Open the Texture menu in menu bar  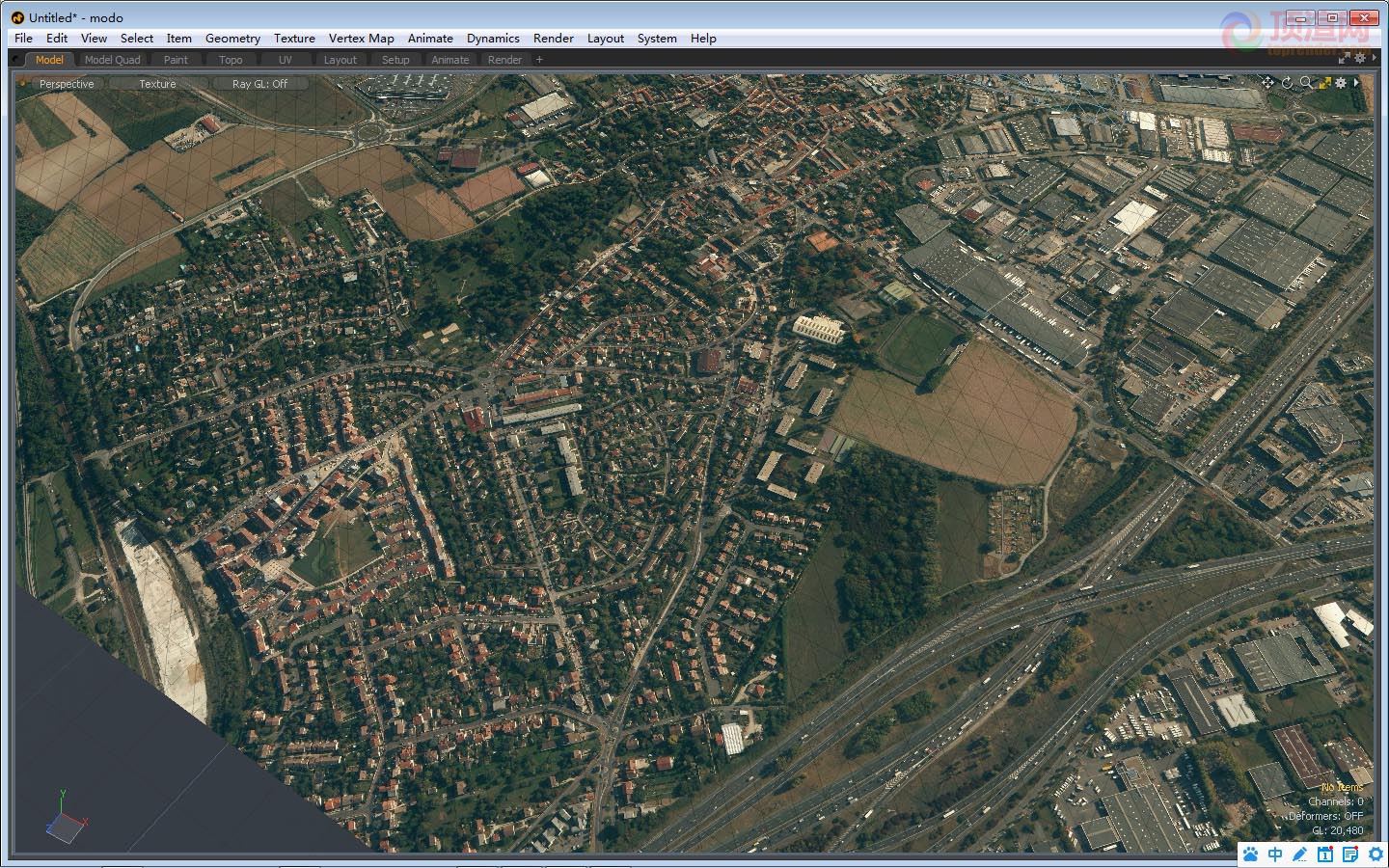pos(294,39)
